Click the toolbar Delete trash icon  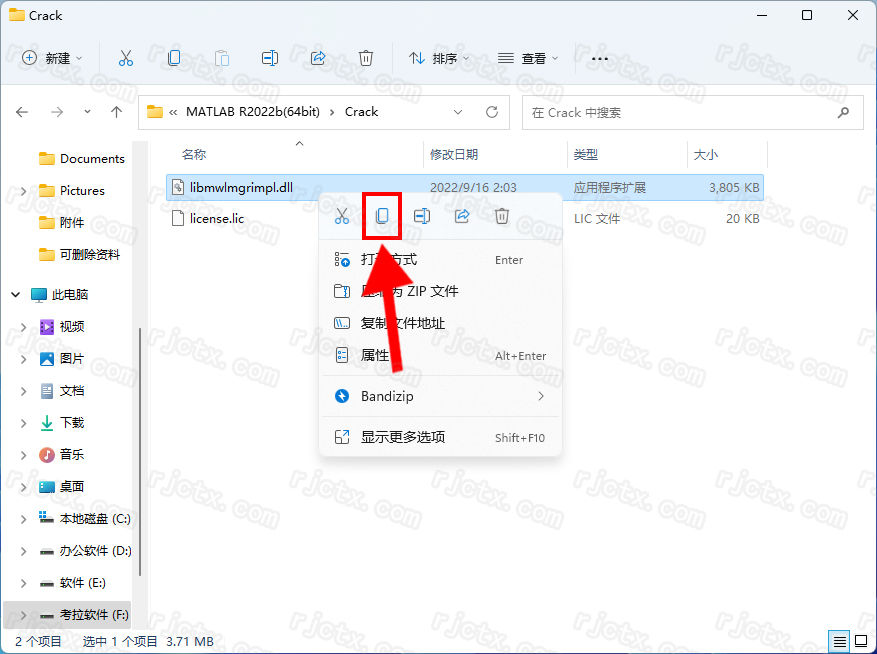coord(366,58)
